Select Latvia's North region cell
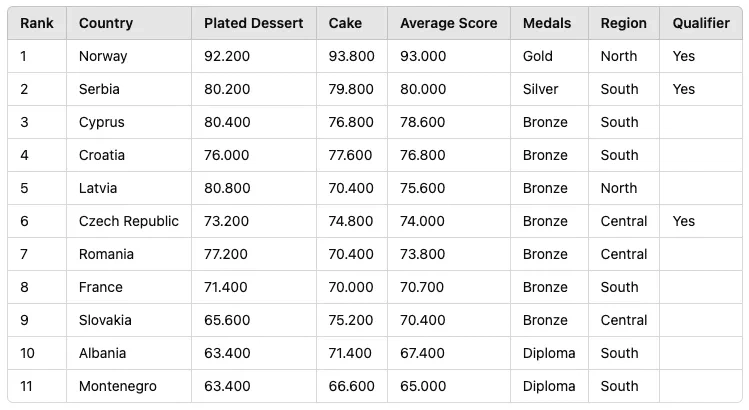Viewport: 749px width, 410px height. coord(619,188)
